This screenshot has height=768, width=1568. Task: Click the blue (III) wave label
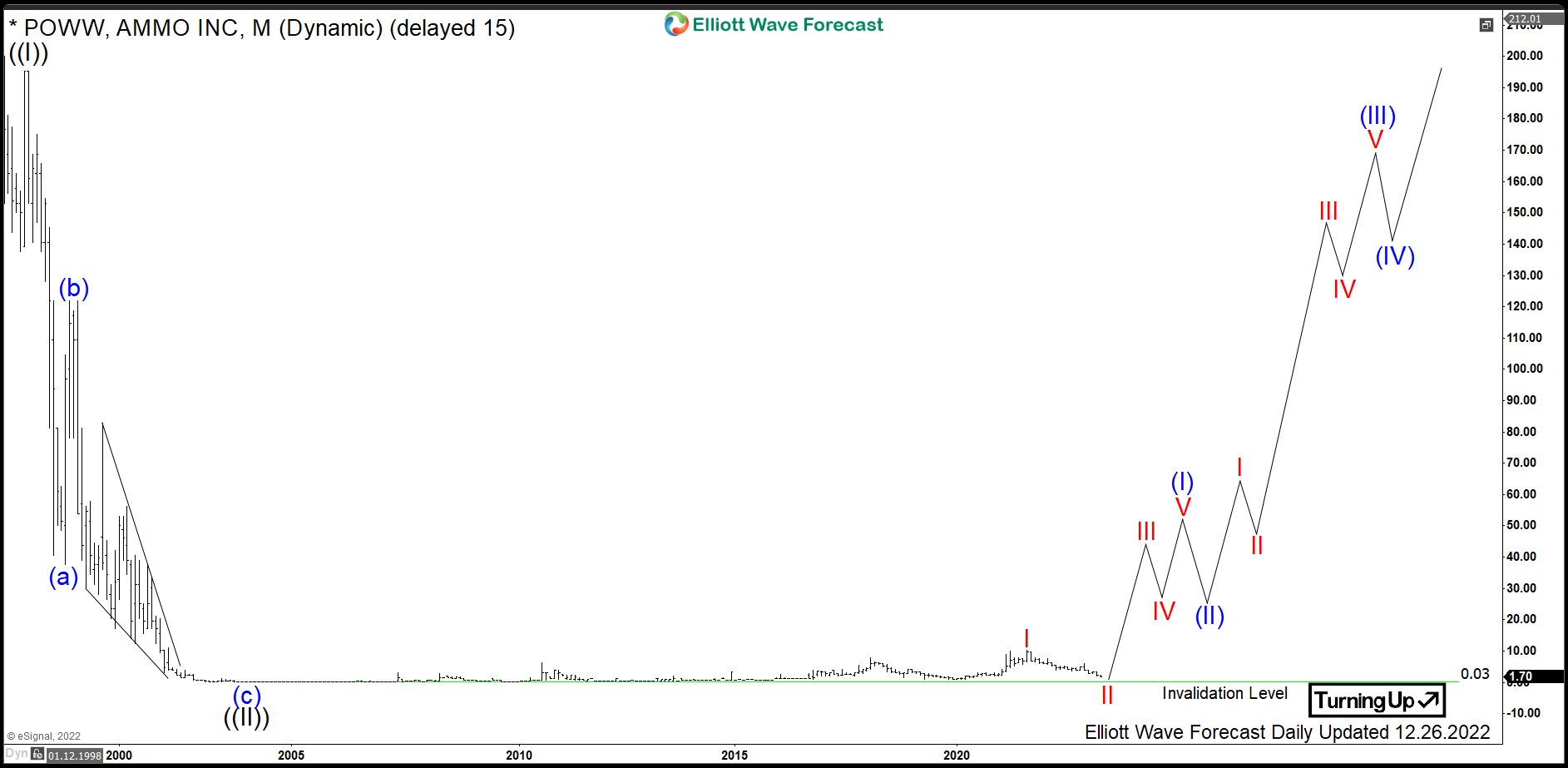point(1378,116)
